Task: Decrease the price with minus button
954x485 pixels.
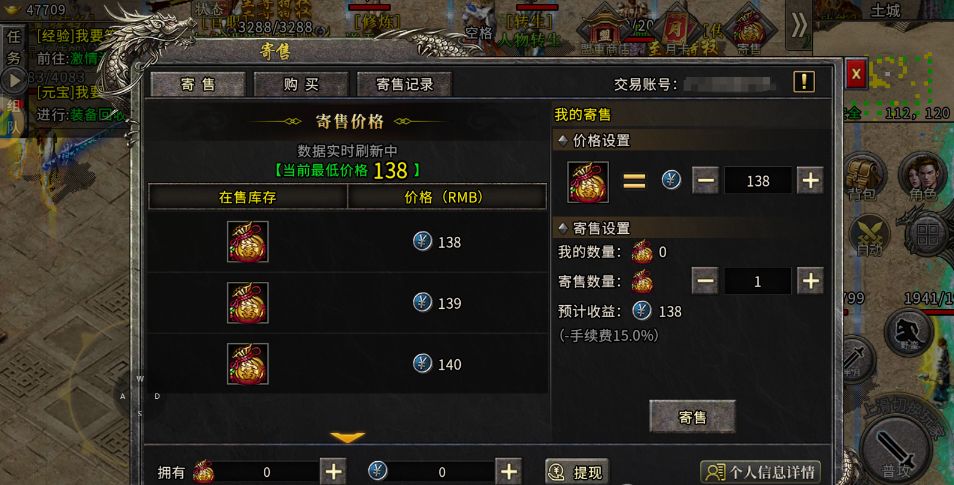Action: [x=705, y=181]
